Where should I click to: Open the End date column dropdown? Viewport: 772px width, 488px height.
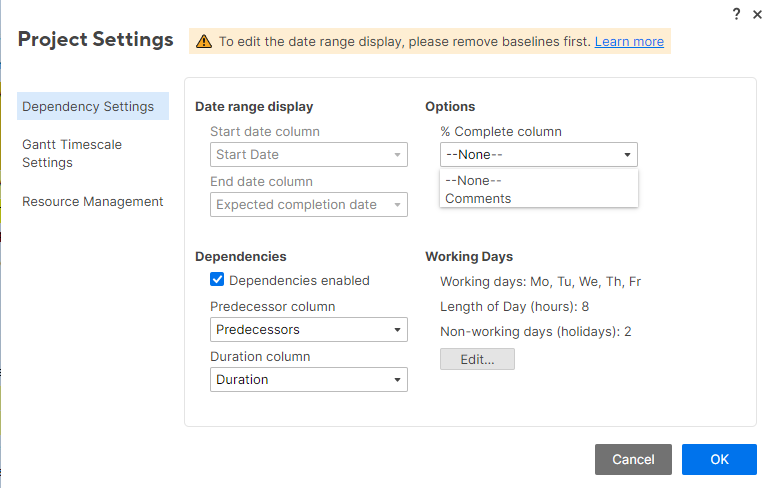click(x=309, y=205)
